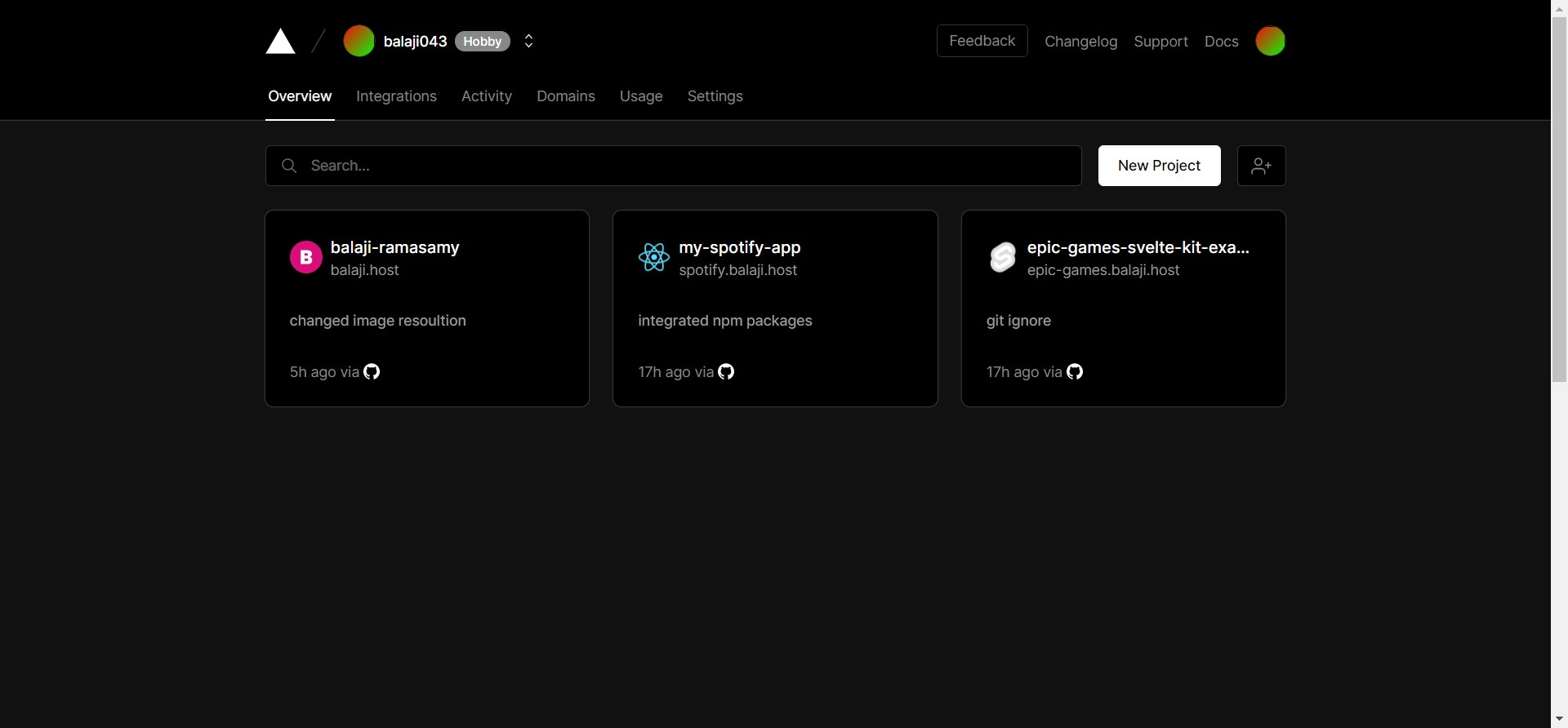This screenshot has height=728, width=1568.
Task: Open the epic-games.balaji.host domain link
Action: pyautogui.click(x=1102, y=270)
